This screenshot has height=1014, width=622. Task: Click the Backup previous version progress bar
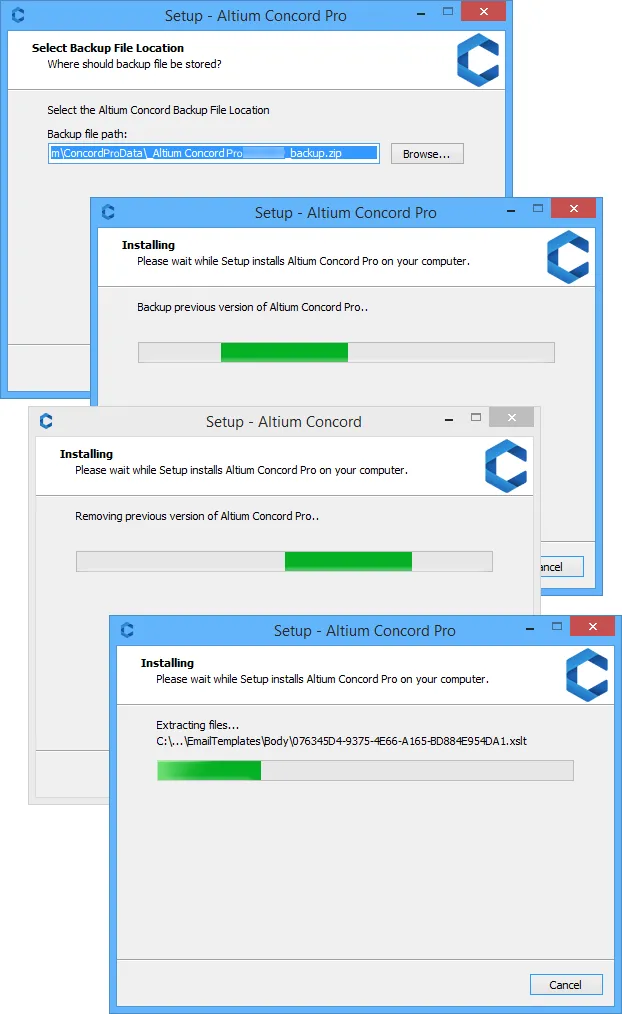tap(347, 352)
